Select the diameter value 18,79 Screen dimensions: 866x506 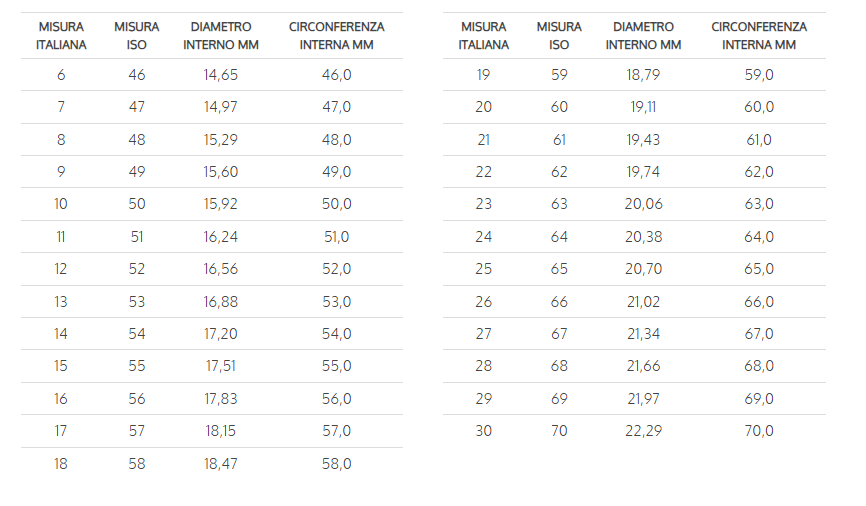tap(643, 75)
